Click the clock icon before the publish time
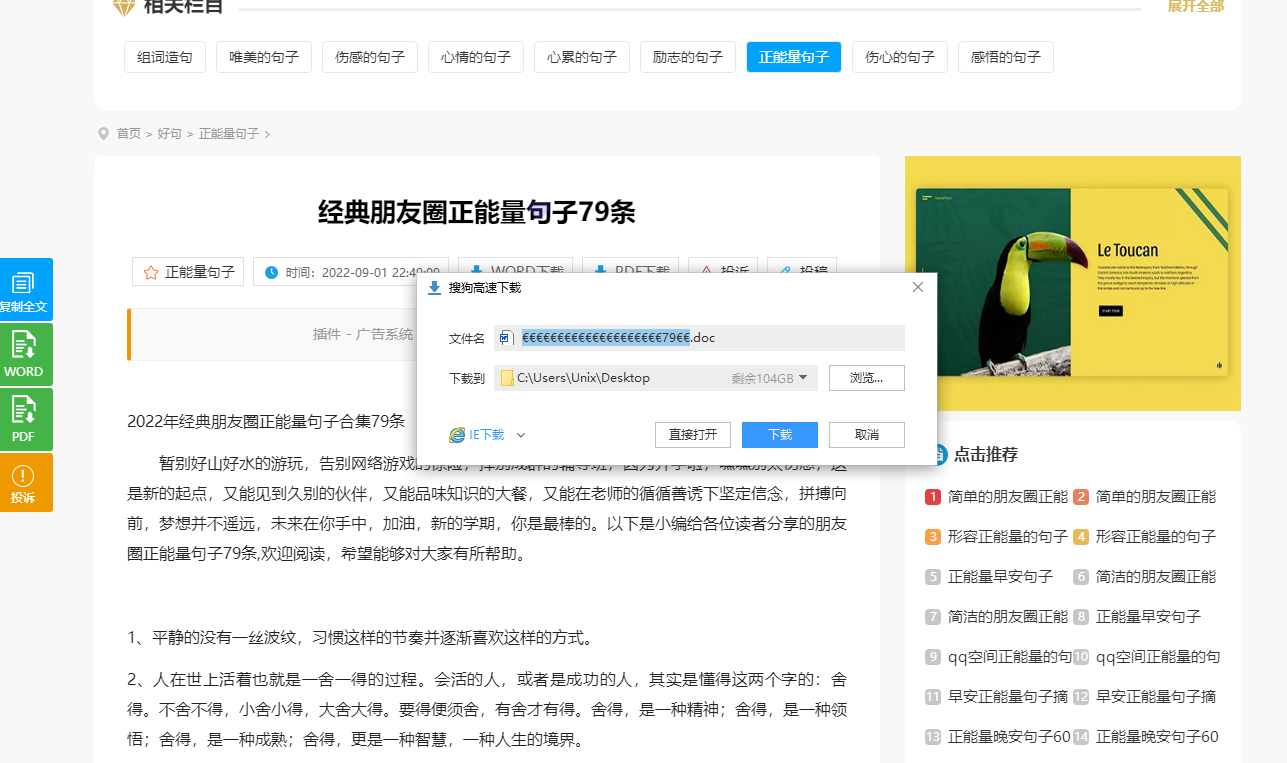 click(x=271, y=272)
